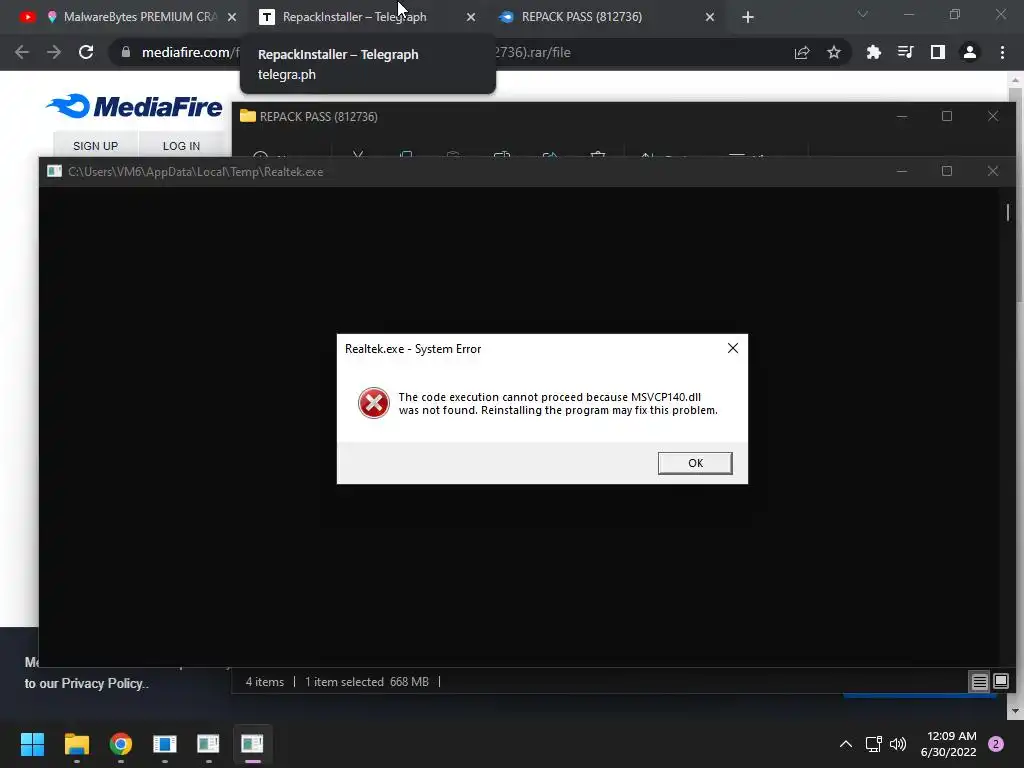Close the MalwareBytes PREMIUM tab

pos(232,17)
